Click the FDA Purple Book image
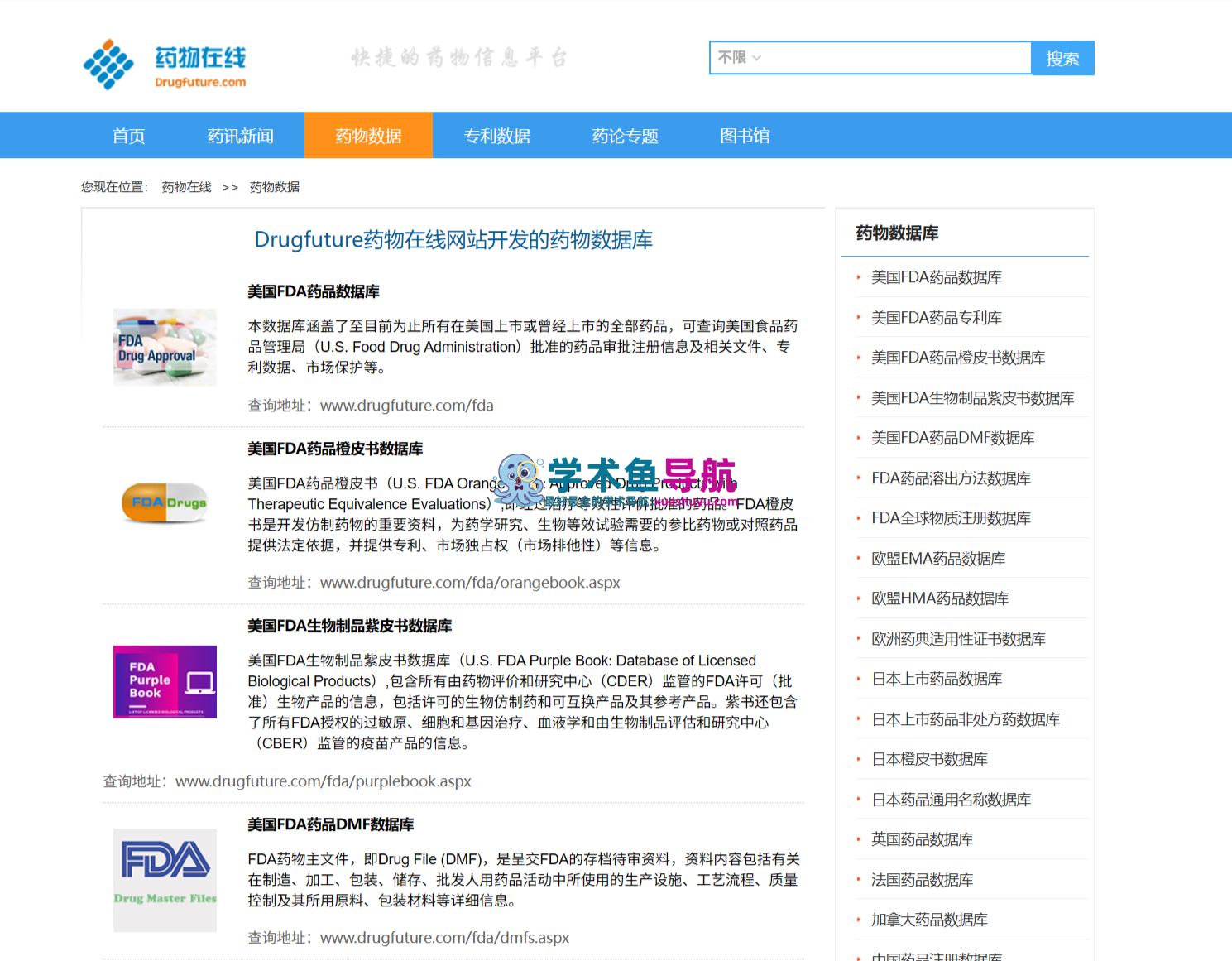1232x961 pixels. (165, 681)
